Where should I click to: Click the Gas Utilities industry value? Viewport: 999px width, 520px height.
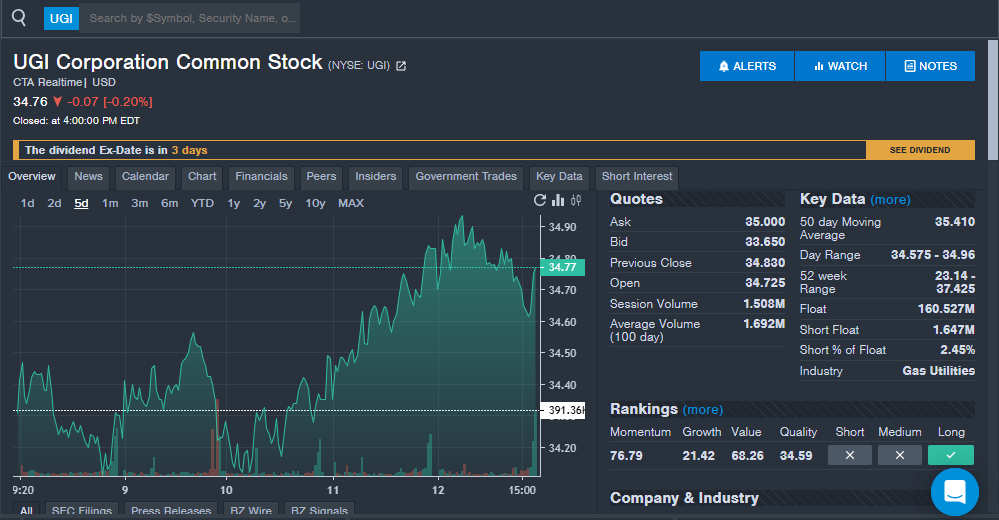click(938, 371)
